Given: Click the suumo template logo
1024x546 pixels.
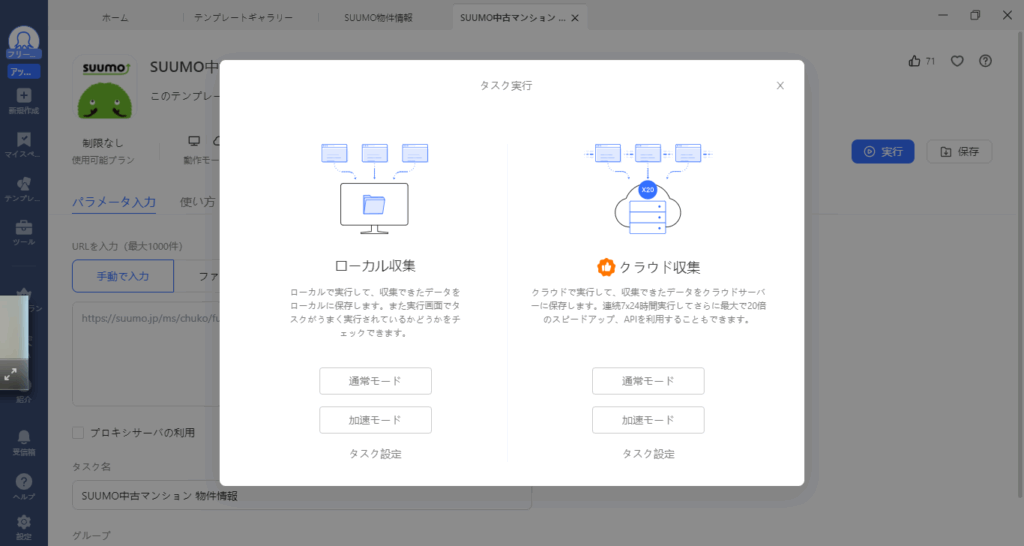Looking at the screenshot, I should 104,88.
